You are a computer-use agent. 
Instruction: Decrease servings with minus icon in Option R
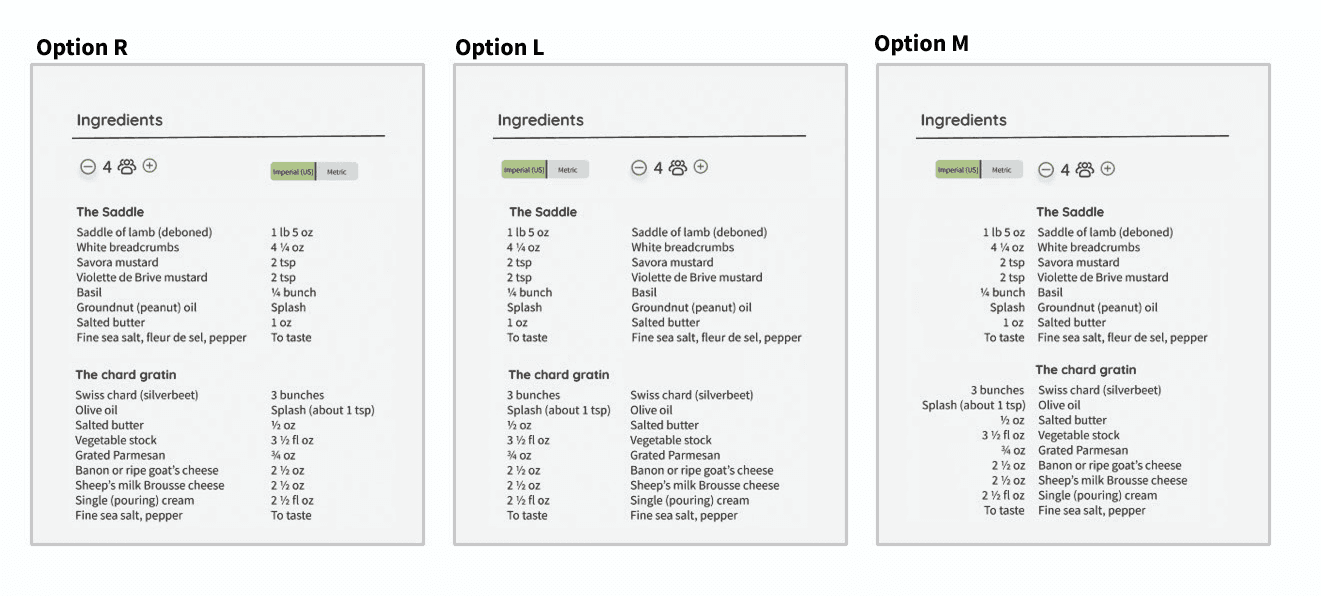[x=88, y=167]
